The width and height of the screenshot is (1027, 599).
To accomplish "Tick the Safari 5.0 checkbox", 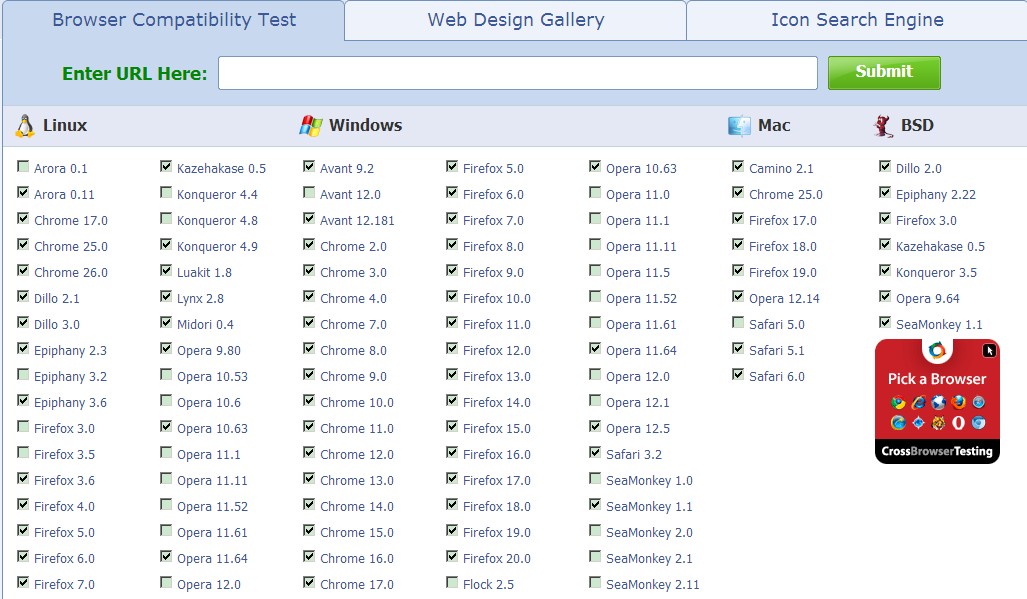I will pos(738,323).
